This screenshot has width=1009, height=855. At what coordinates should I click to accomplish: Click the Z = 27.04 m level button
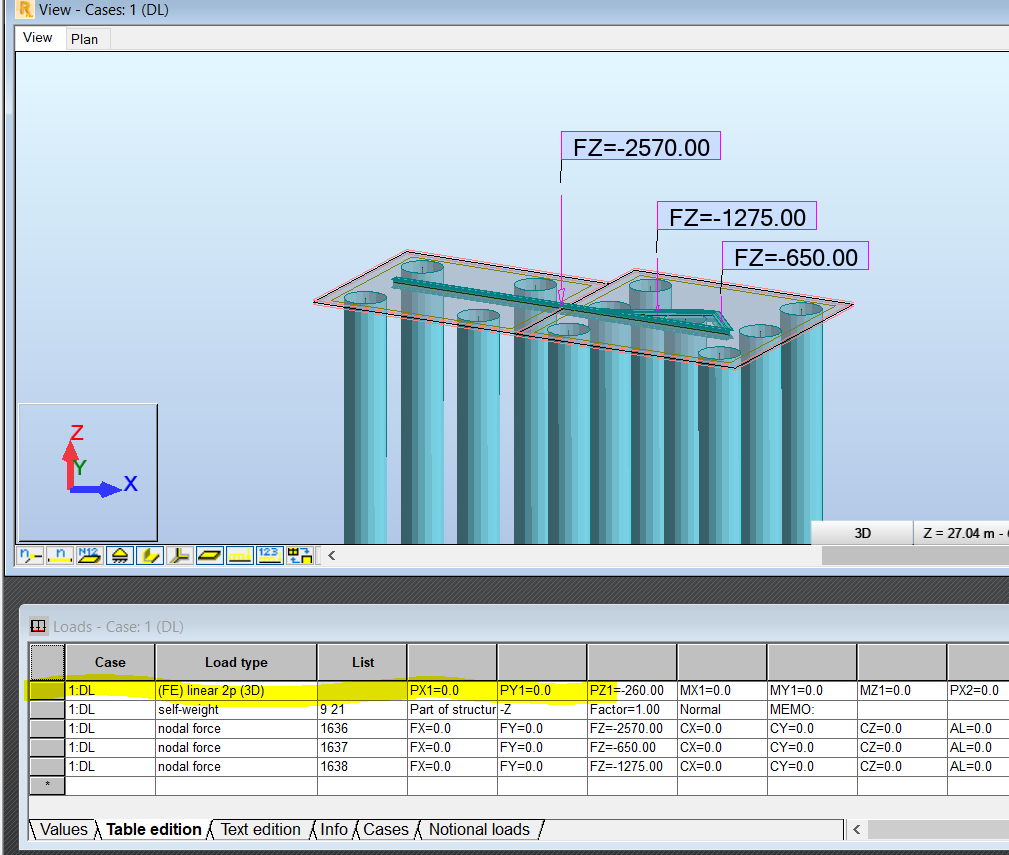pyautogui.click(x=961, y=532)
